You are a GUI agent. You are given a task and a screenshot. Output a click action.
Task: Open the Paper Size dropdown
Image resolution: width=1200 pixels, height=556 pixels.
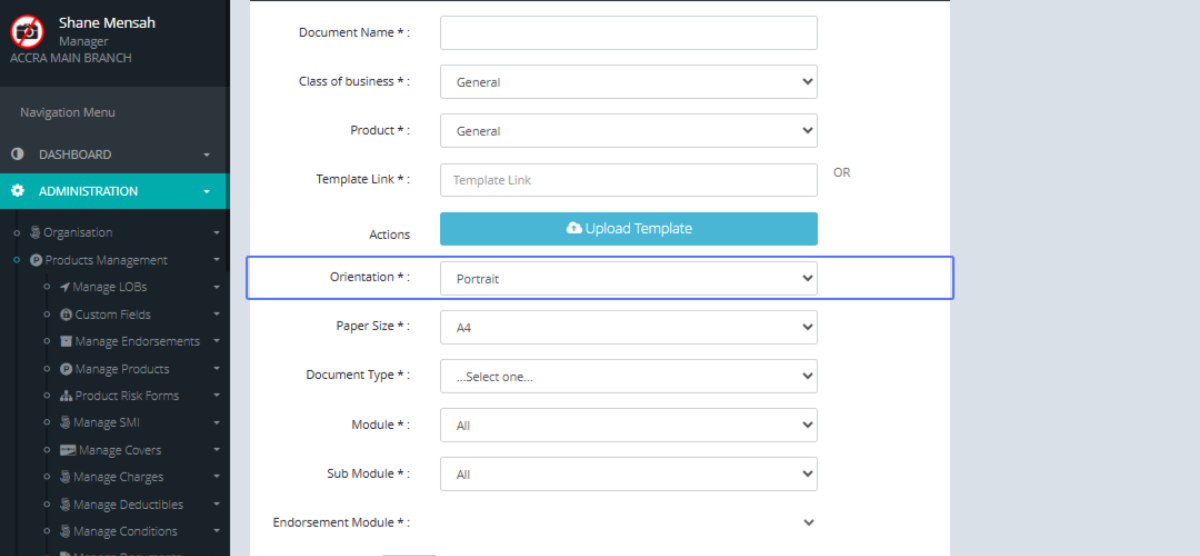coord(628,327)
